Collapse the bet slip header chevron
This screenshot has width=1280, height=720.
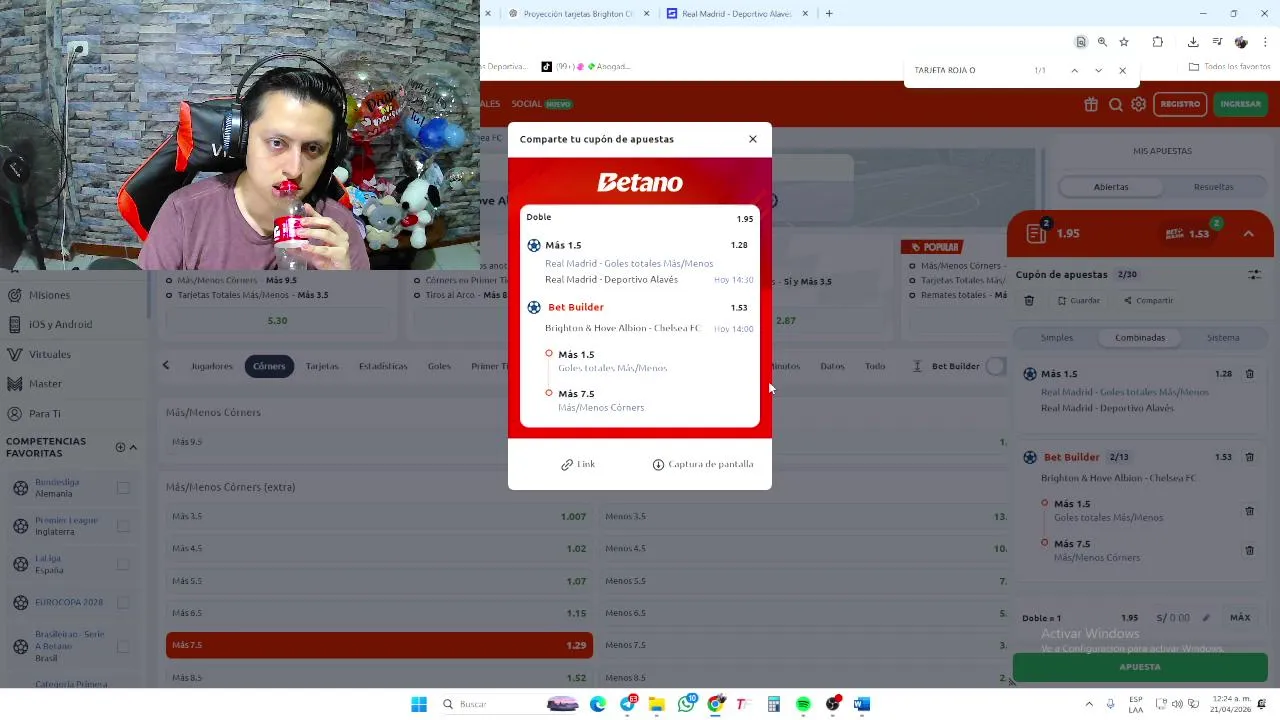coord(1248,233)
